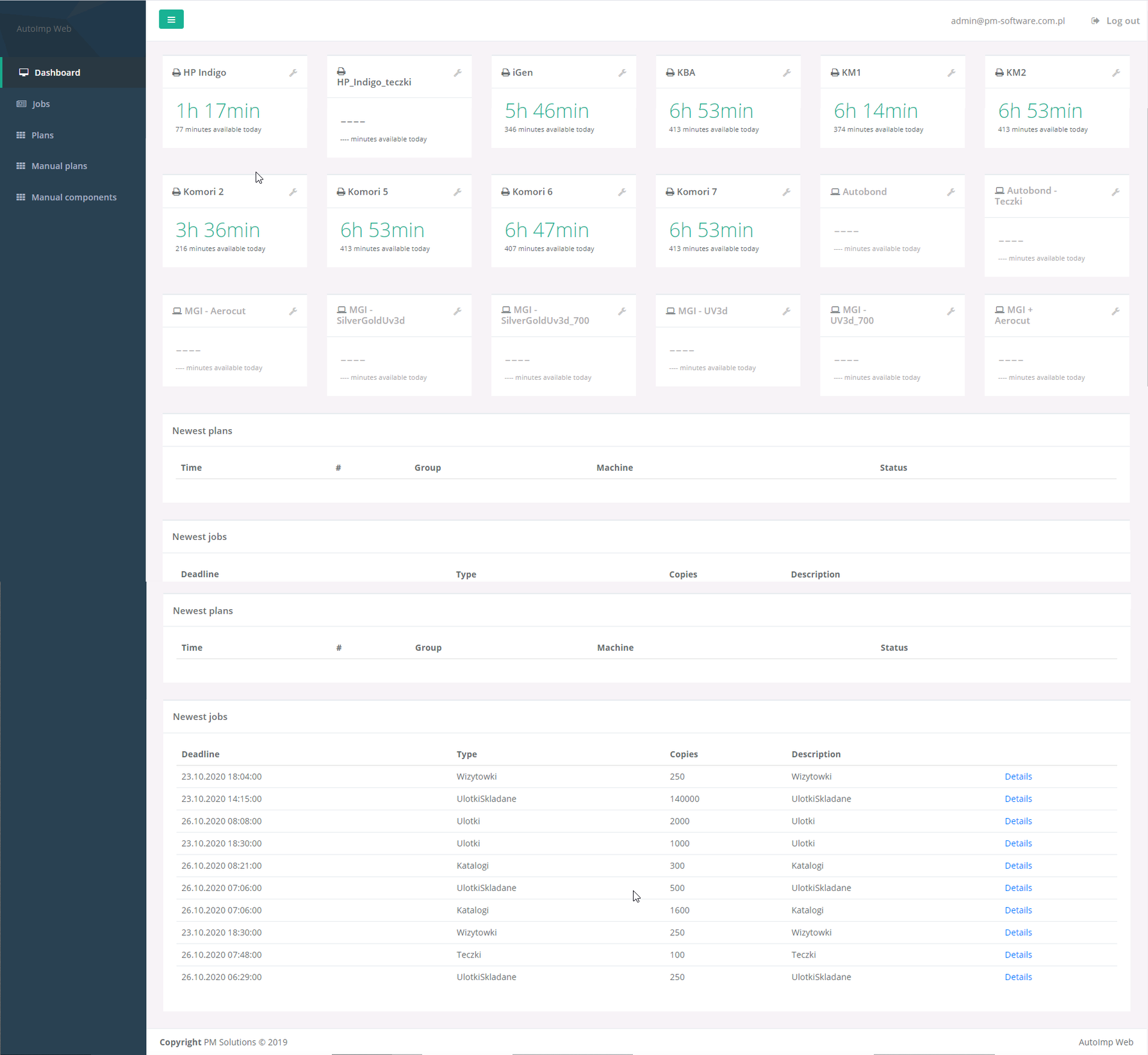1148x1055 pixels.
Task: Click the Log out link
Action: (x=1122, y=20)
